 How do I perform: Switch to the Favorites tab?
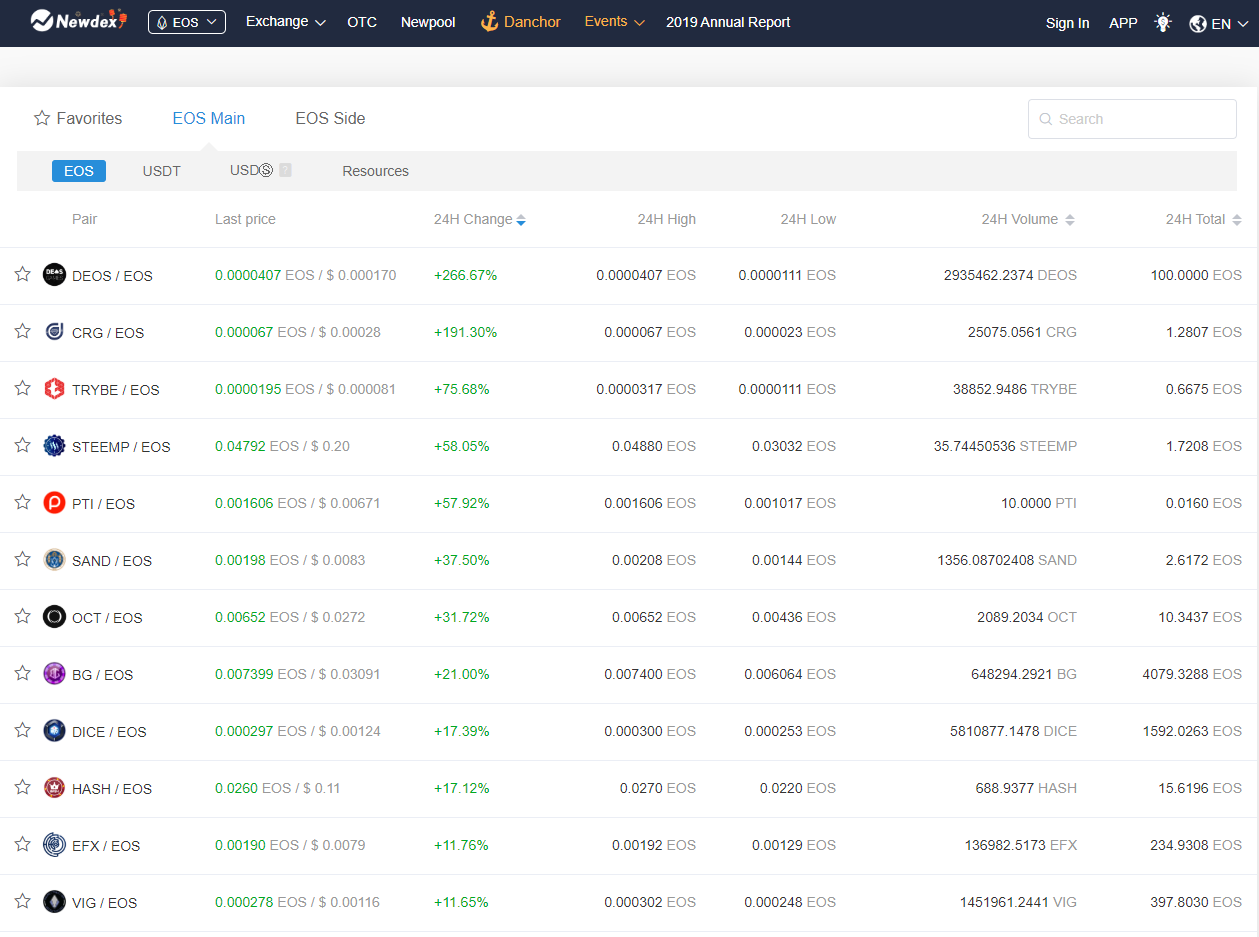78,118
